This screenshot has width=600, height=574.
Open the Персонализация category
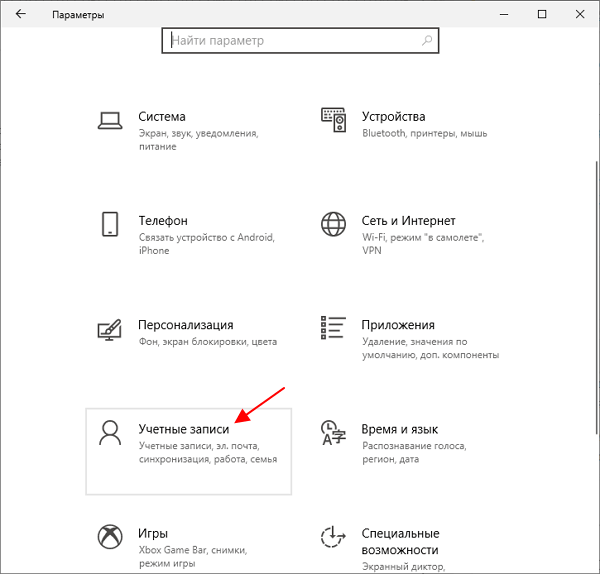click(186, 325)
